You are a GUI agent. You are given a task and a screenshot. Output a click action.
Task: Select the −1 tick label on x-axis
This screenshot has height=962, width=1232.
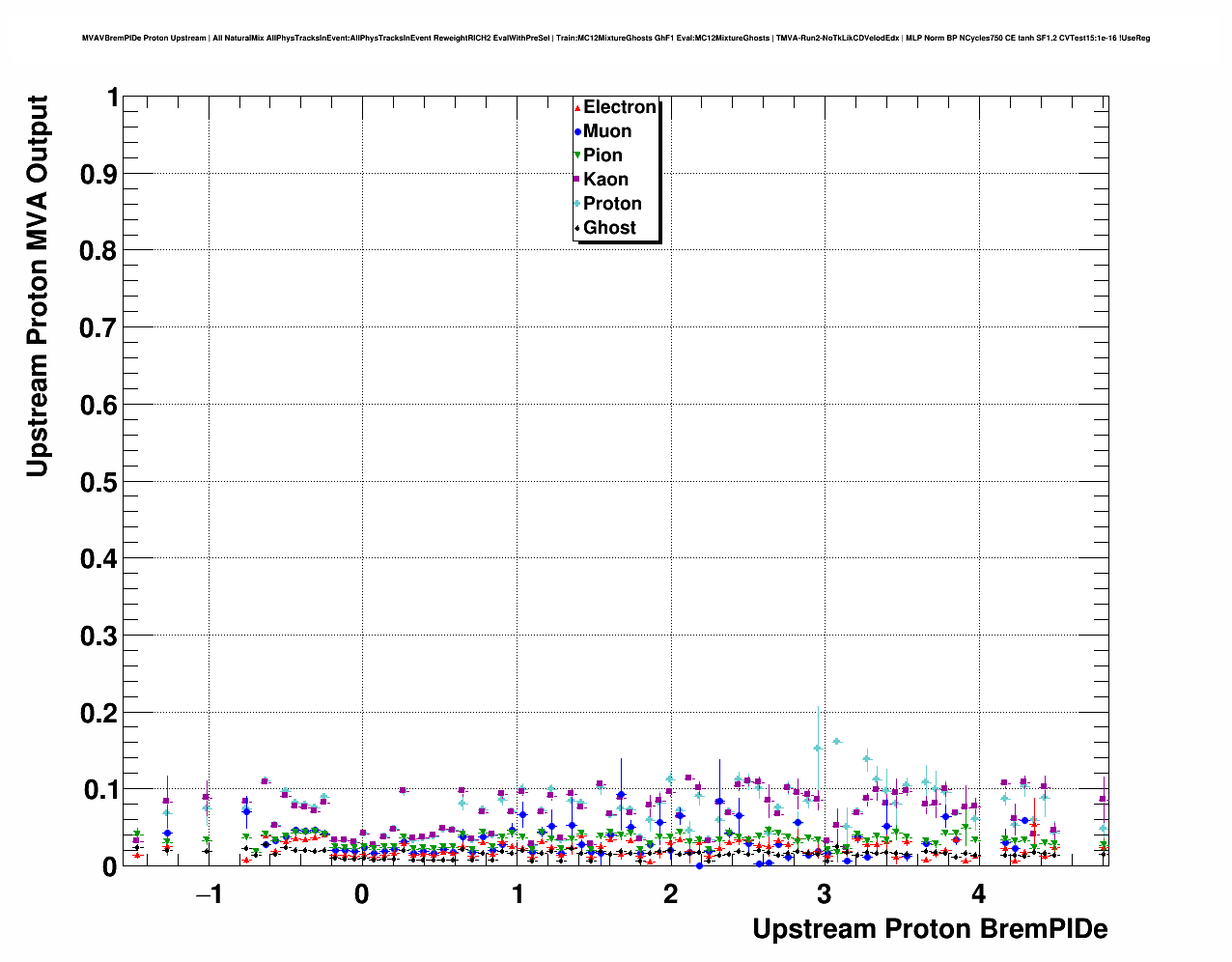tap(208, 894)
